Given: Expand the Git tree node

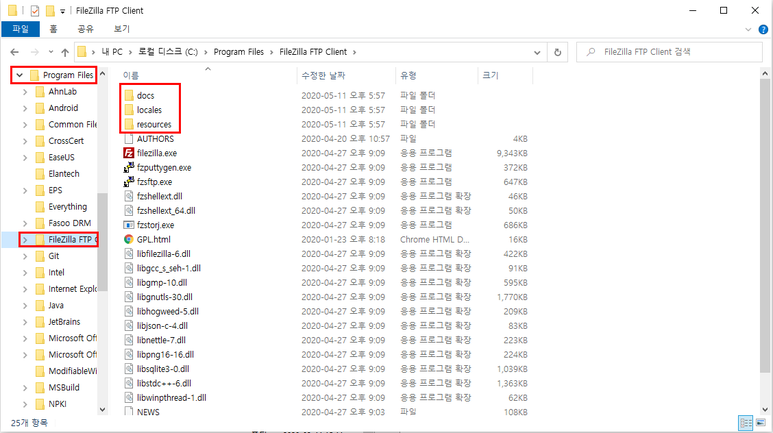Looking at the screenshot, I should [25, 256].
